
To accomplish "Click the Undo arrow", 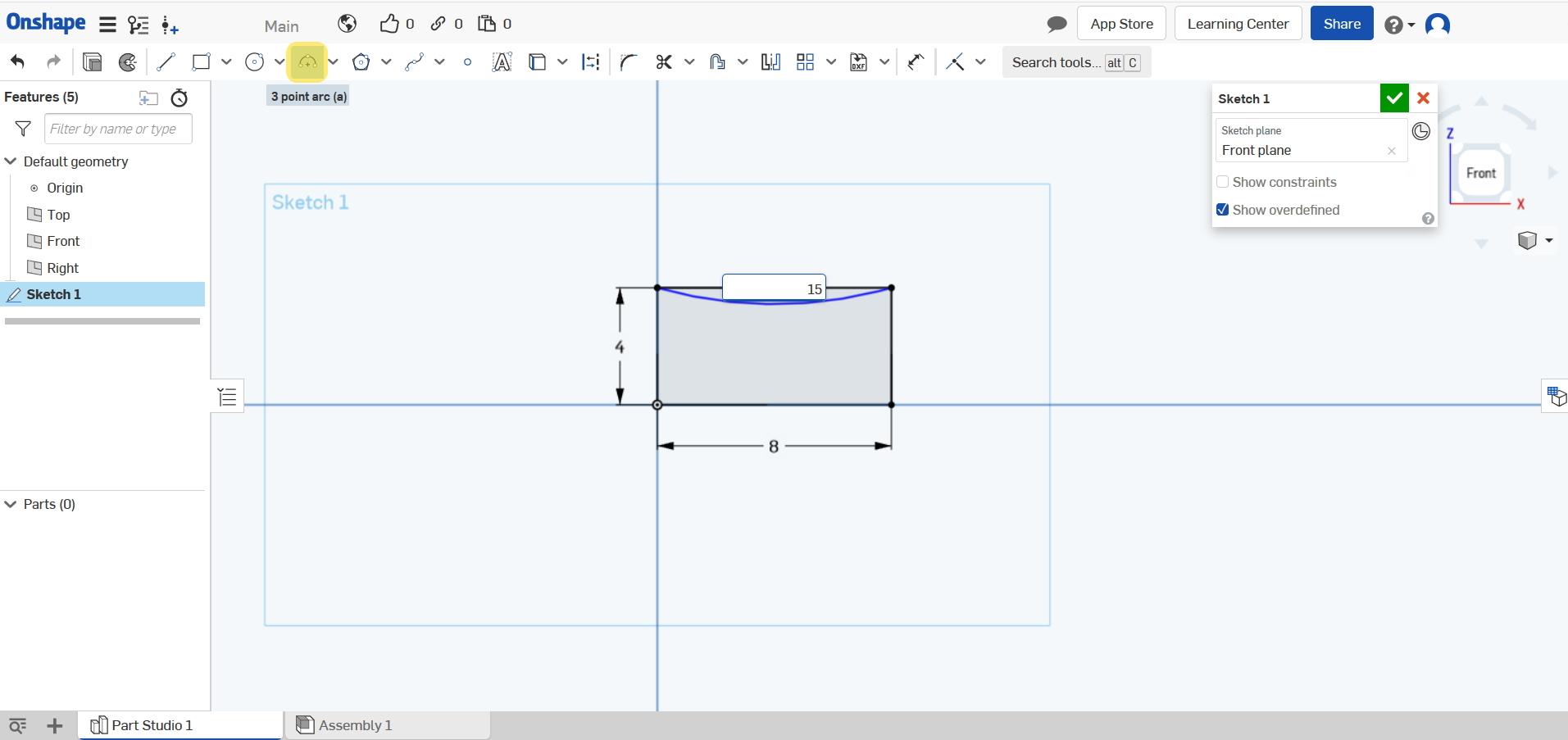I will 18,62.
